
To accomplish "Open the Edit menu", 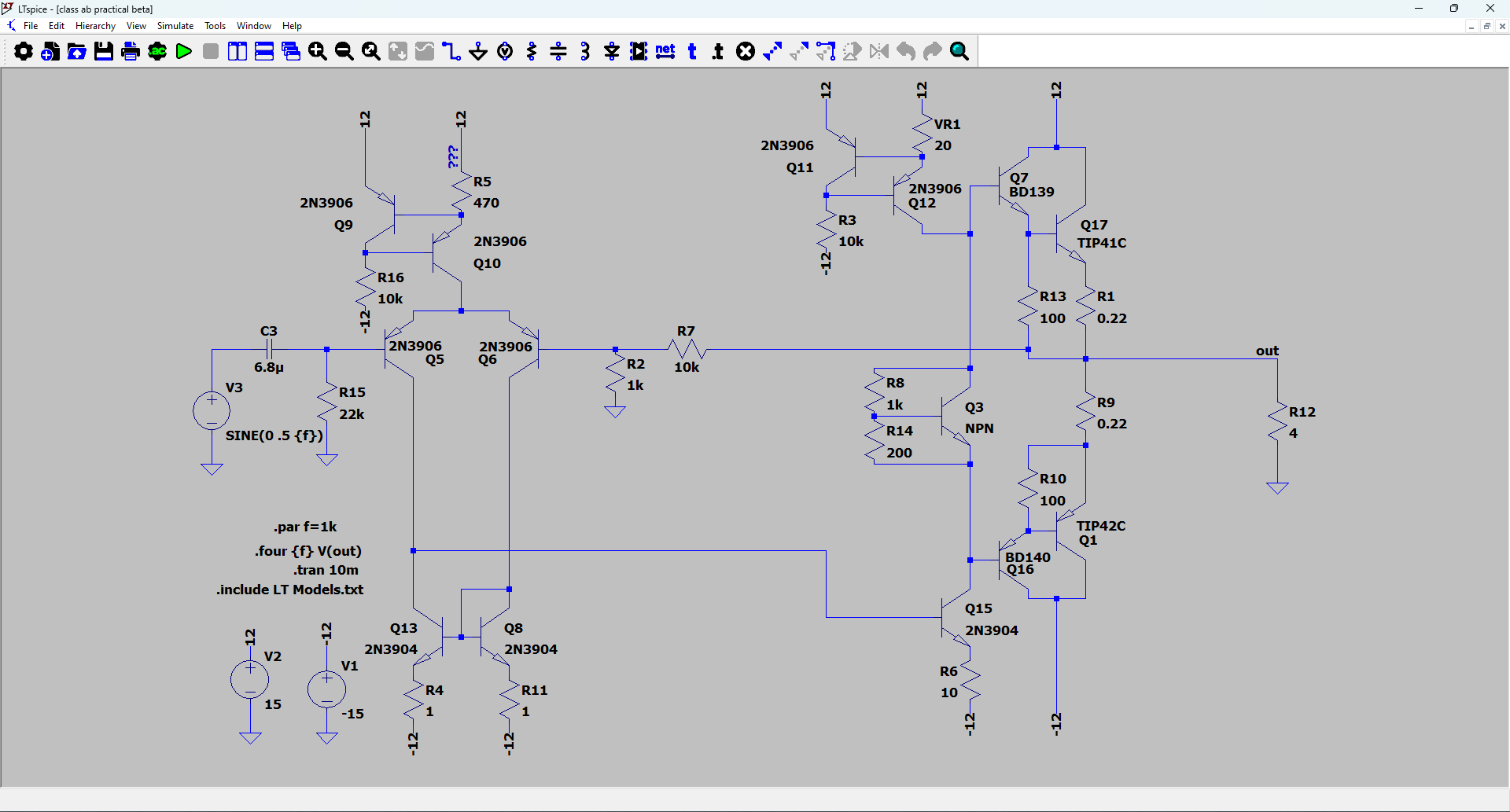I will pyautogui.click(x=57, y=26).
